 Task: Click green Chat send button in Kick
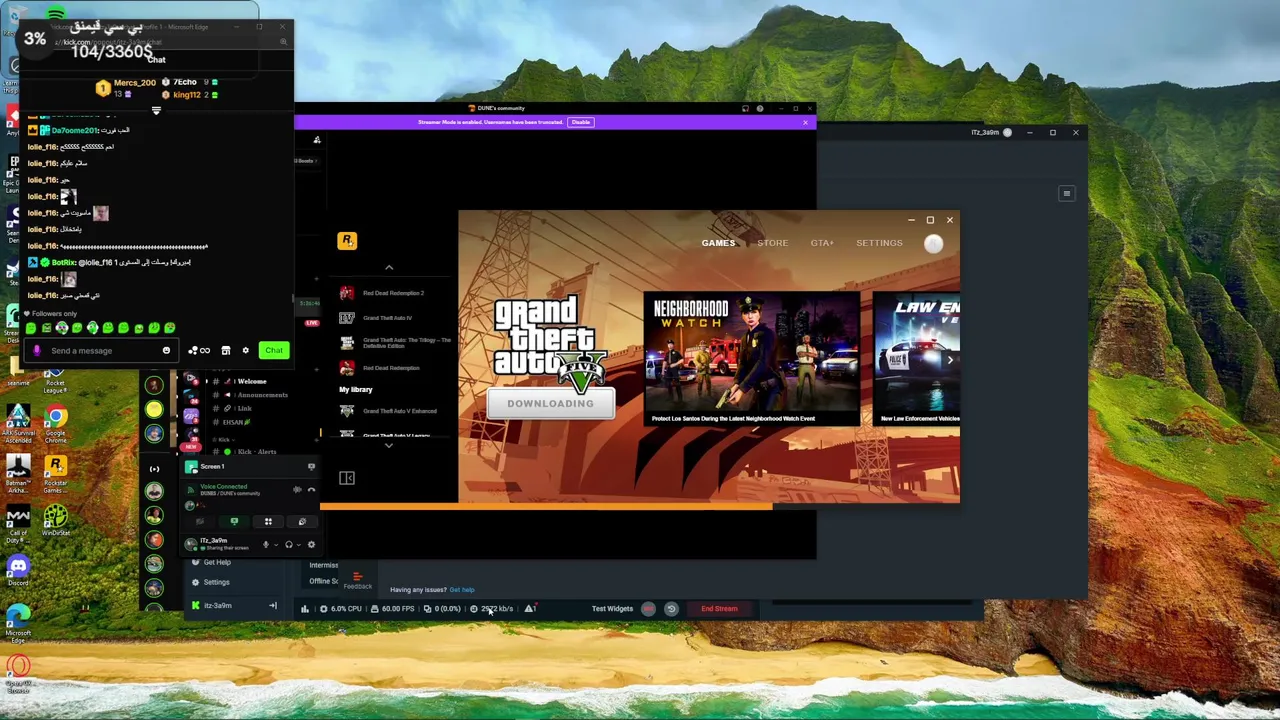(274, 350)
